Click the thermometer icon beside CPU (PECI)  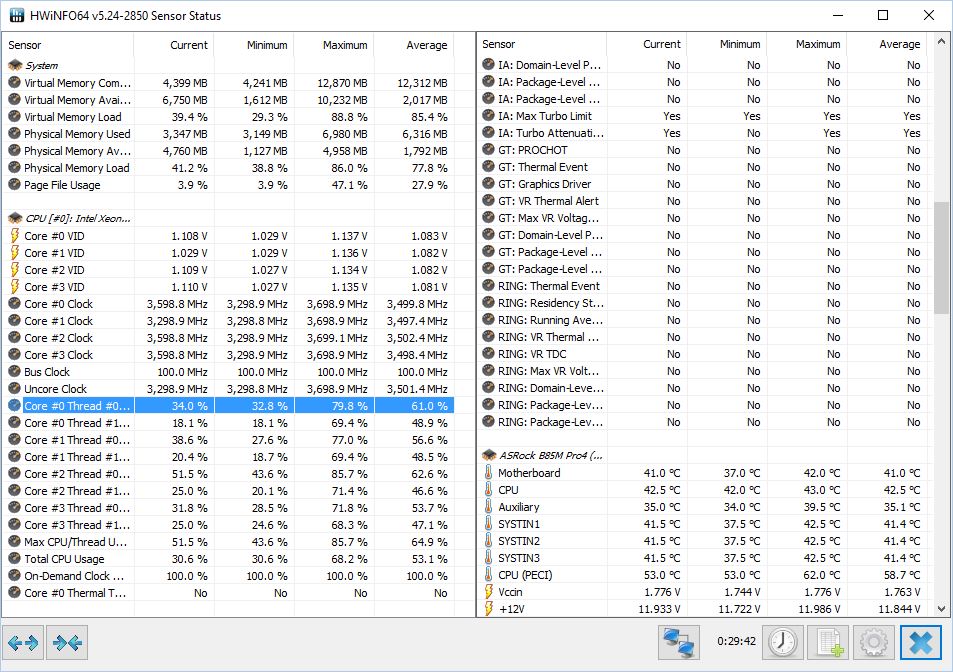[489, 575]
